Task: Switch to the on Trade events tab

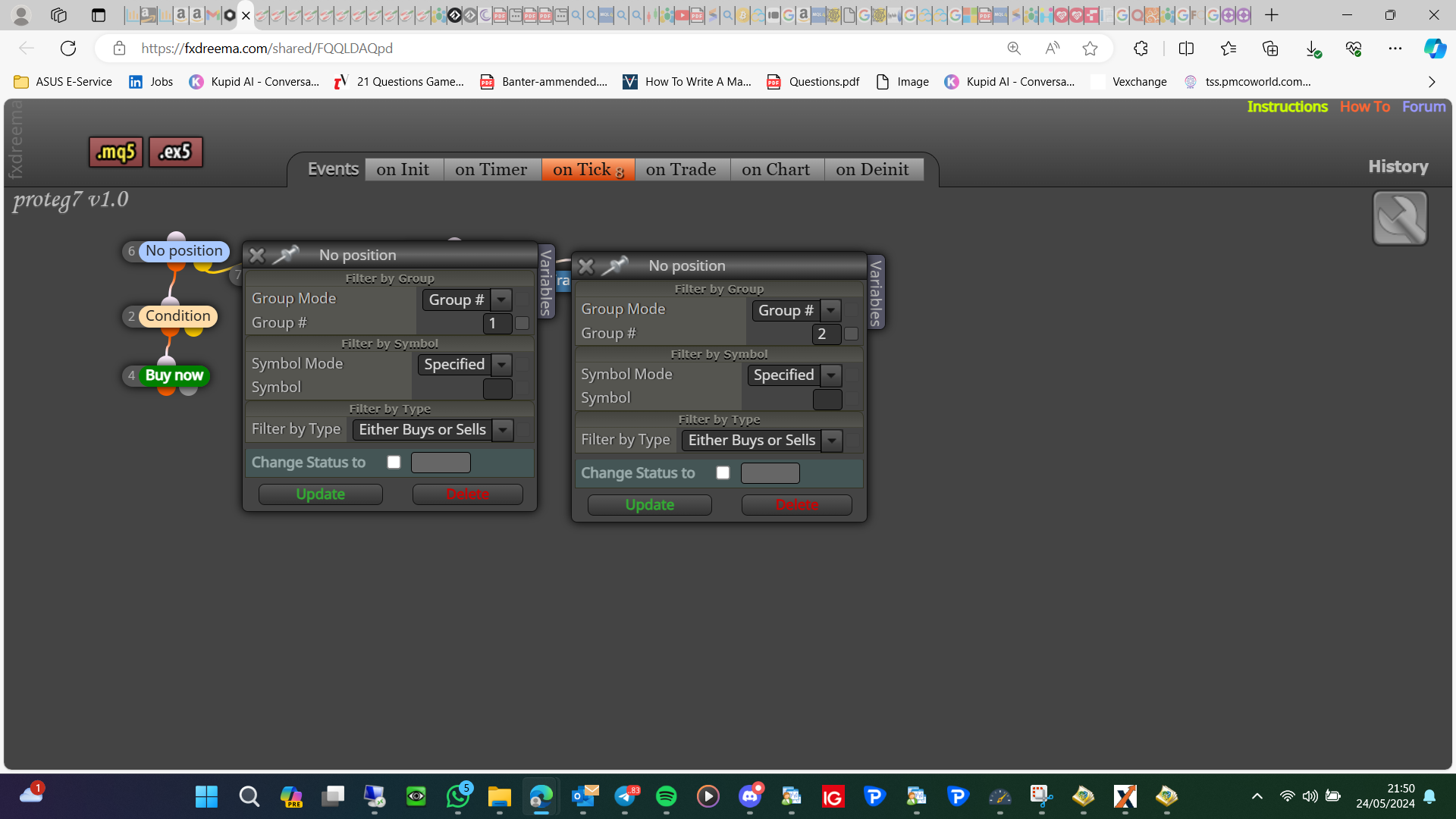Action: pos(681,169)
